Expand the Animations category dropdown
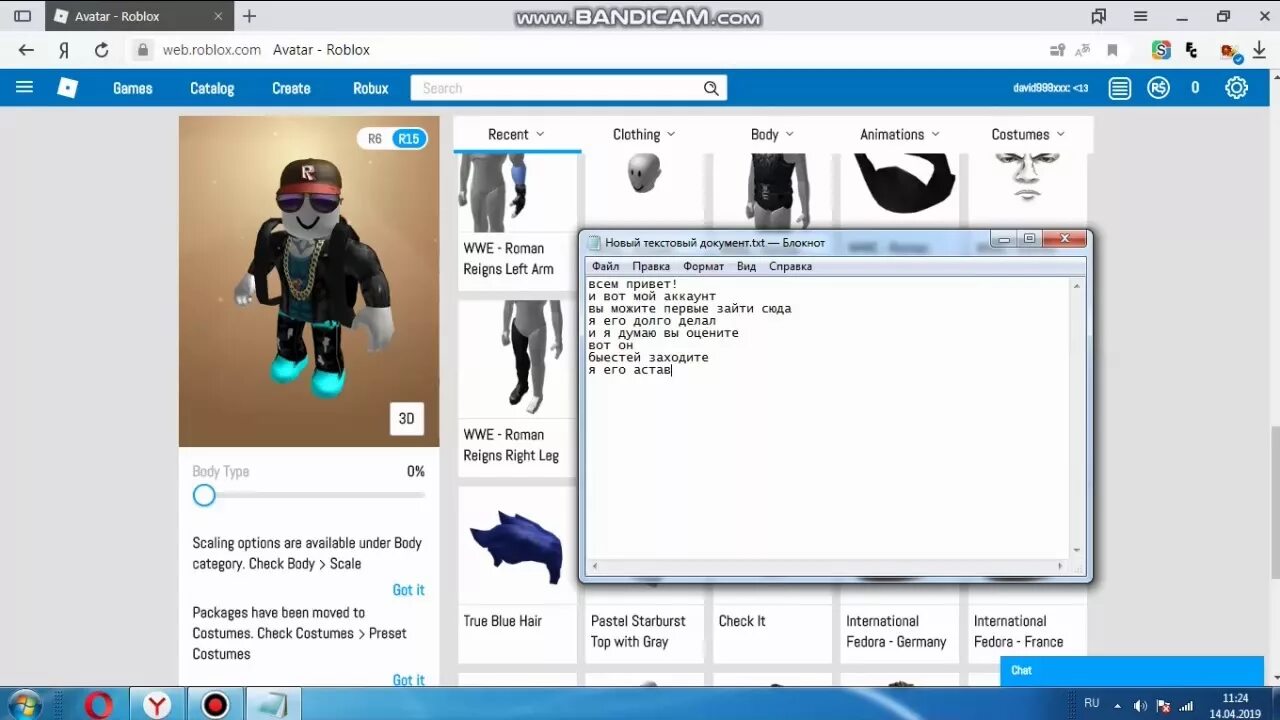The width and height of the screenshot is (1280, 720). pyautogui.click(x=900, y=134)
